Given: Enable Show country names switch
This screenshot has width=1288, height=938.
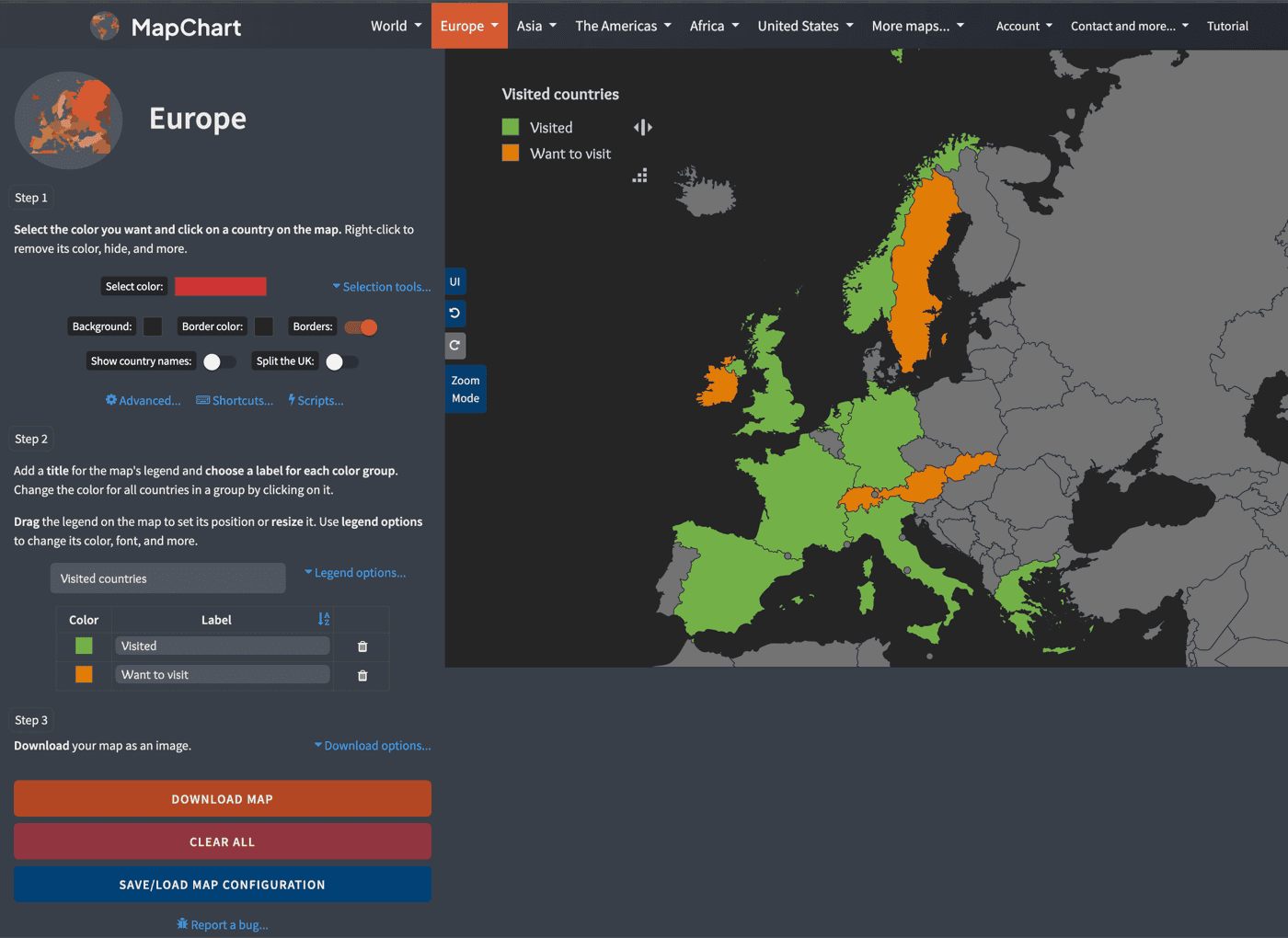Looking at the screenshot, I should (219, 362).
